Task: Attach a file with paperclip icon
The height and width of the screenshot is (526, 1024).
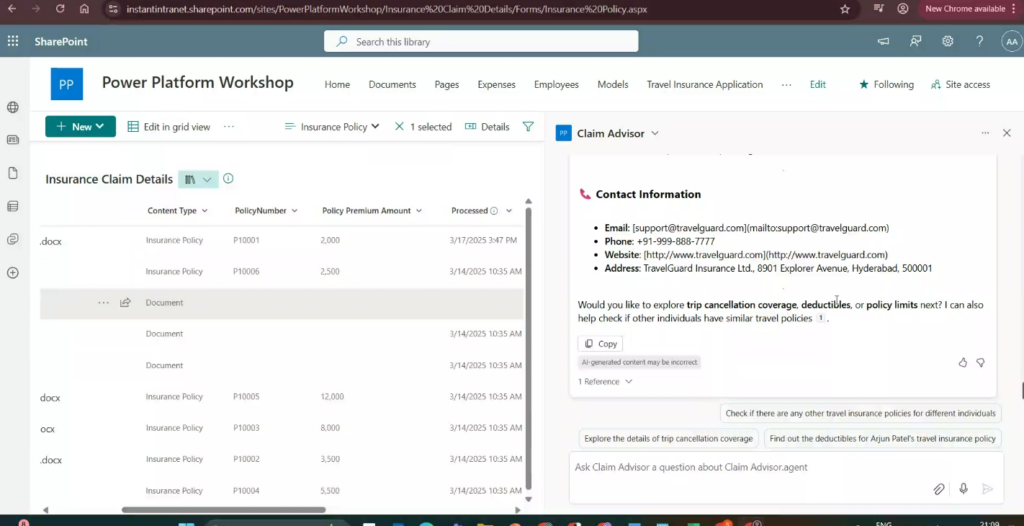Action: (x=938, y=489)
